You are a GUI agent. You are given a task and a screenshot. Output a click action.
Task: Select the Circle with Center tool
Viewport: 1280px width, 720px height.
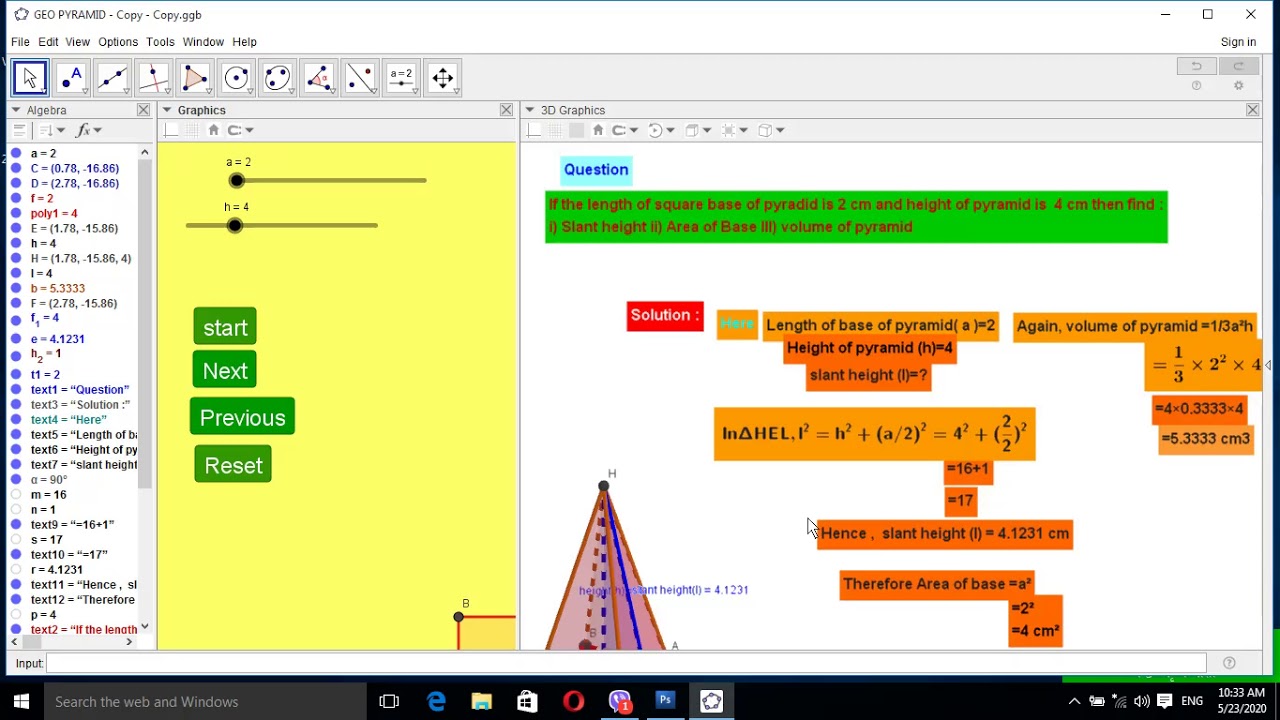coord(237,78)
